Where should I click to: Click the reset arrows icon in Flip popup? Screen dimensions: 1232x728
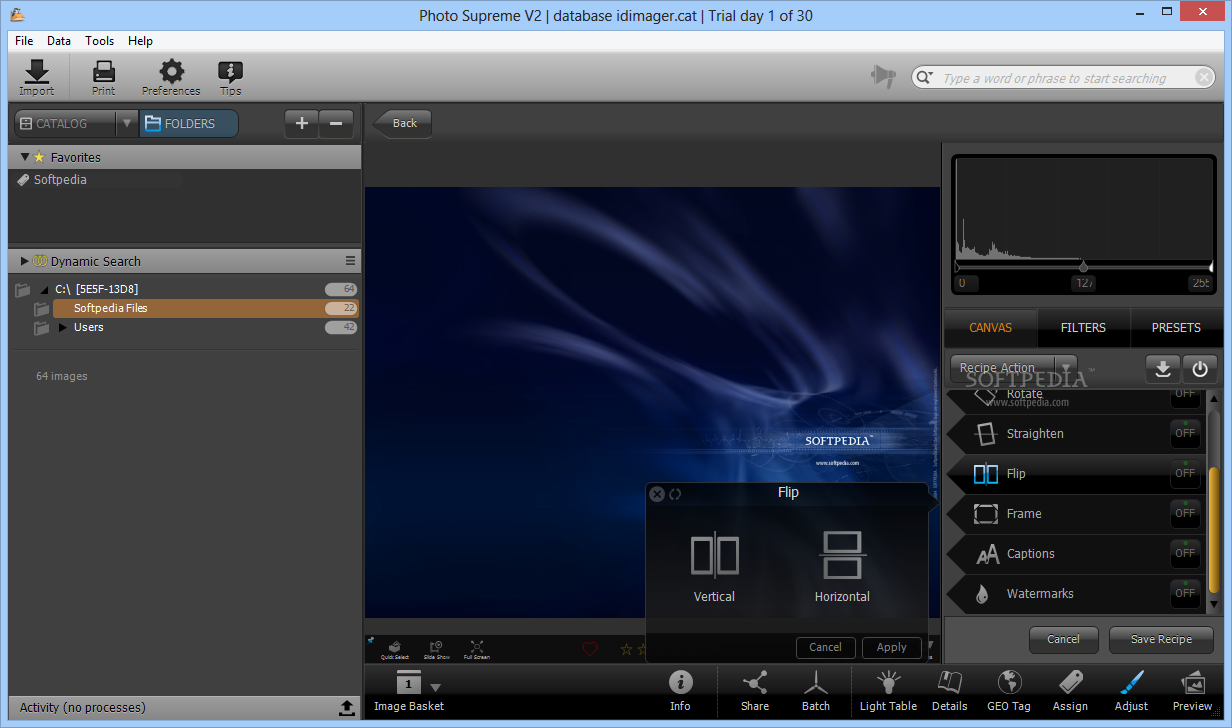(x=675, y=493)
